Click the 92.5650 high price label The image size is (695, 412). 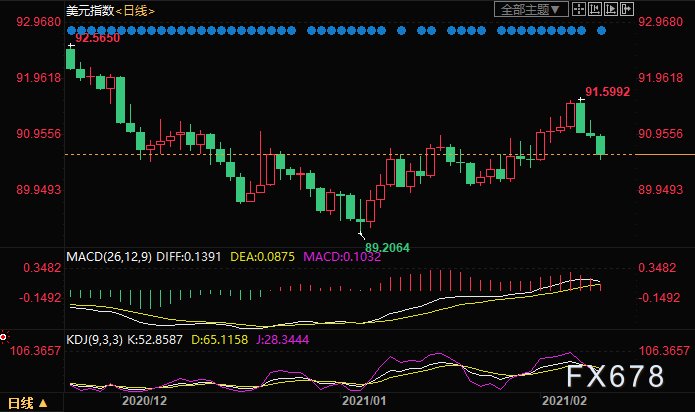[x=98, y=38]
